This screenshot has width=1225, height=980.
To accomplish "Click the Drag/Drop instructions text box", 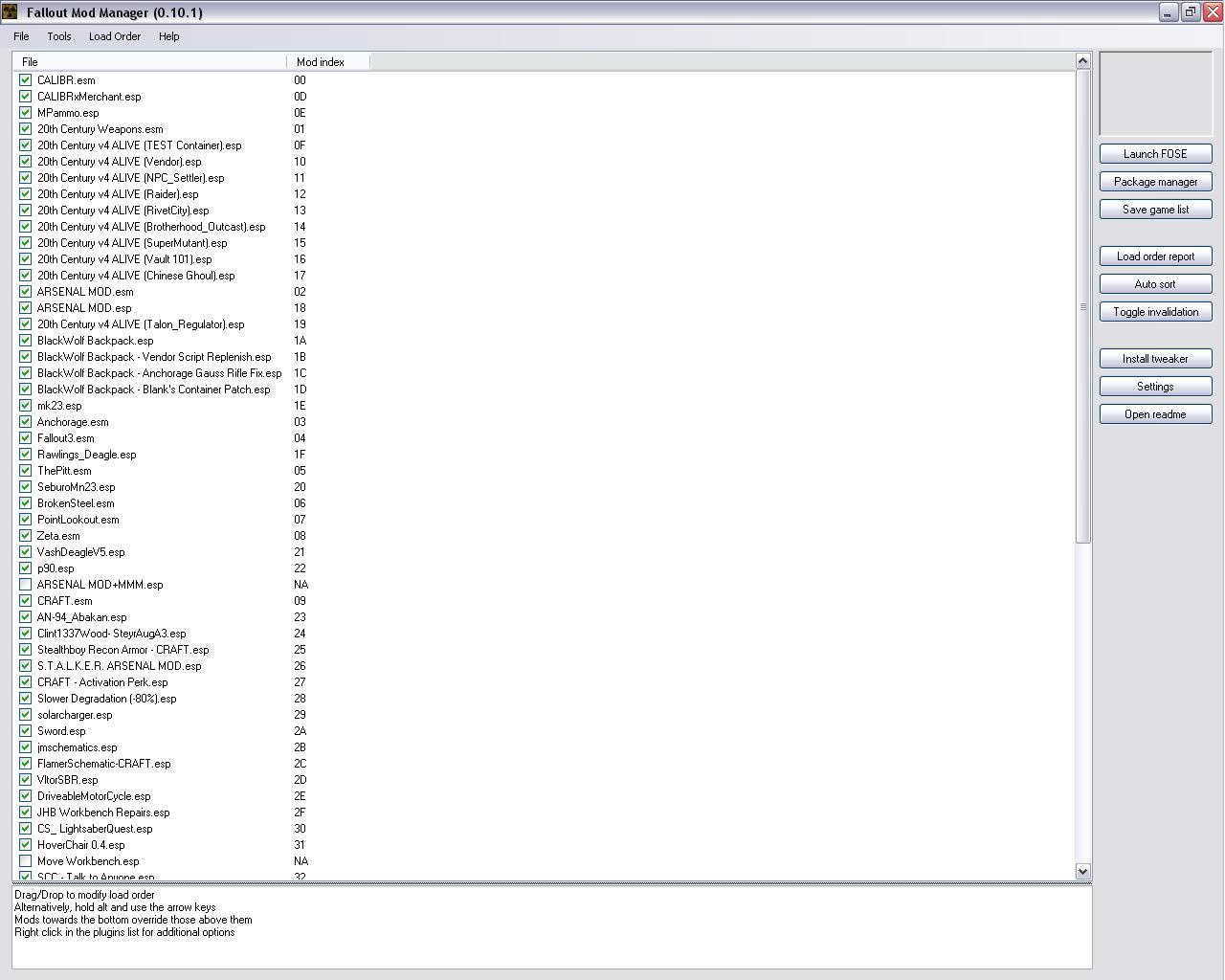I will [x=552, y=927].
